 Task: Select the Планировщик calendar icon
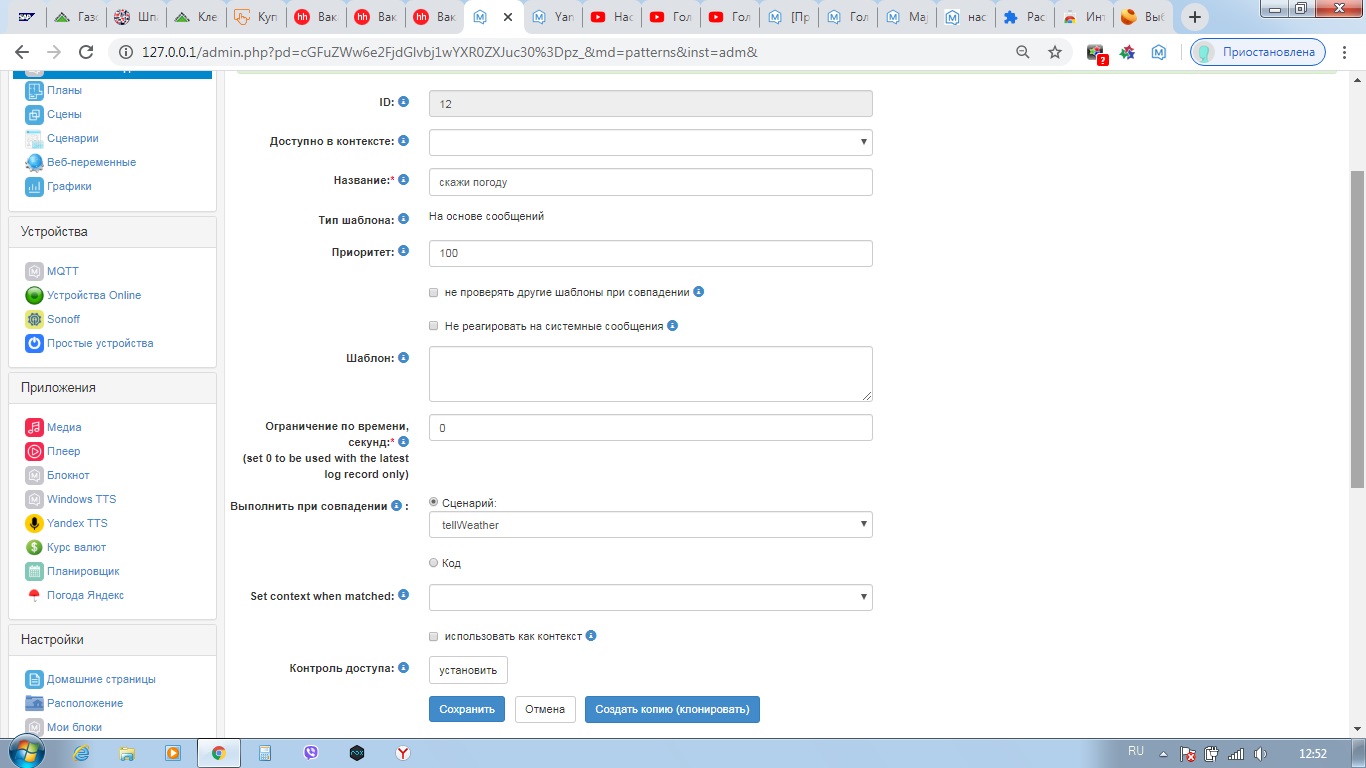click(x=34, y=571)
